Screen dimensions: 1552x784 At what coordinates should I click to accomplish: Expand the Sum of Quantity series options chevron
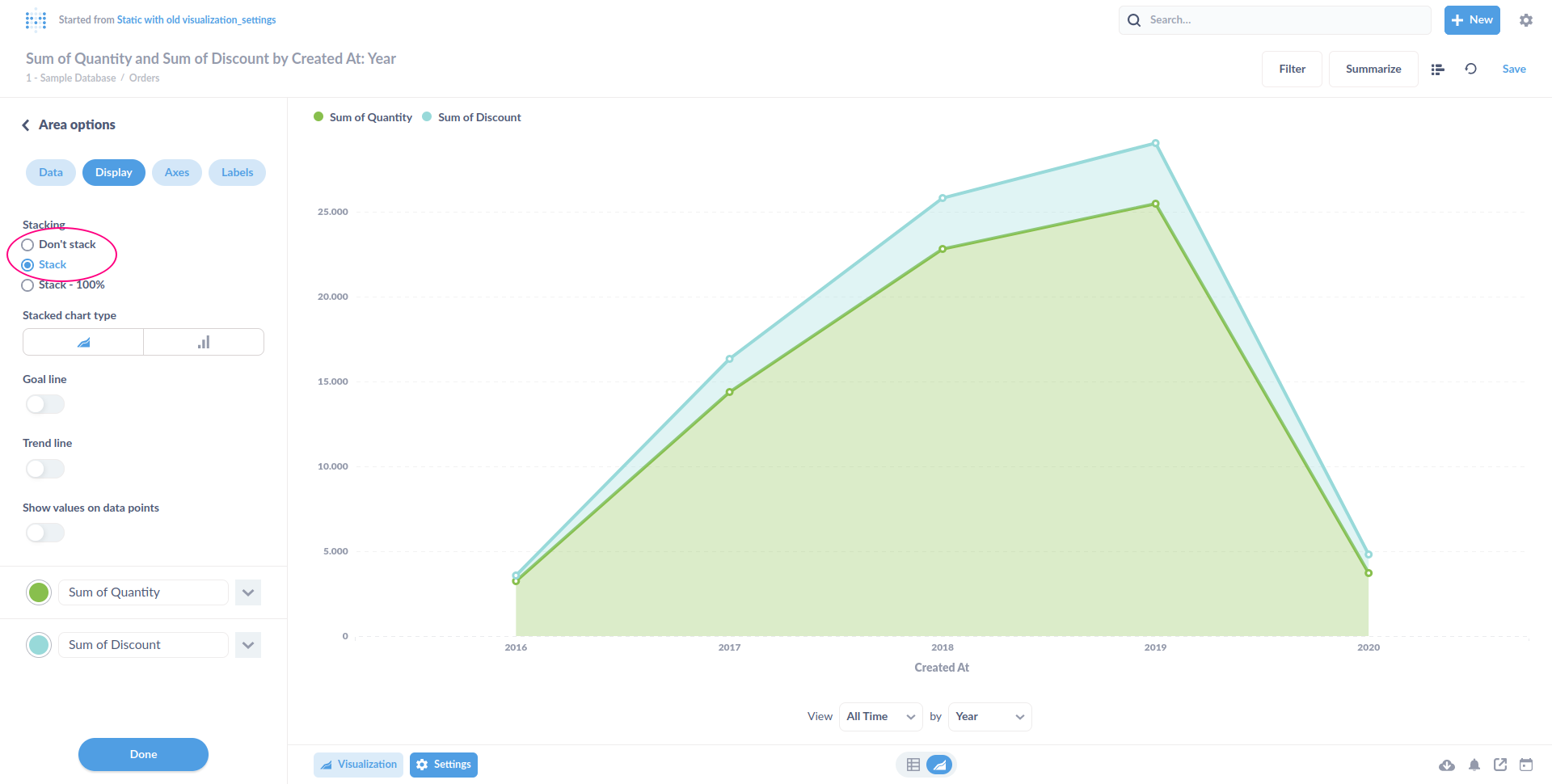[248, 592]
